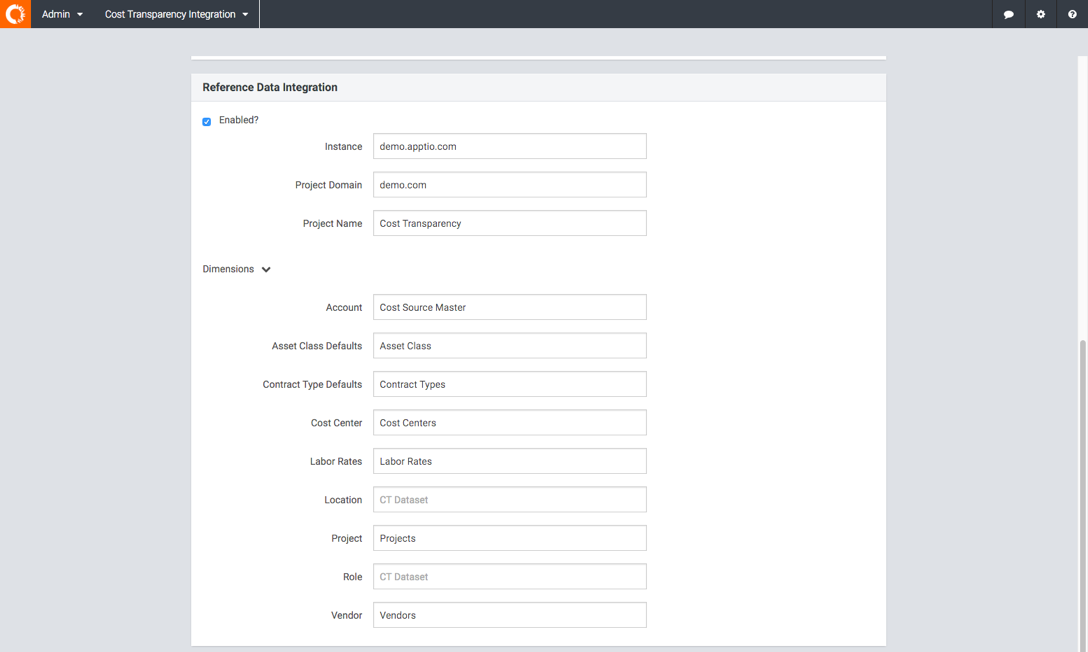Viewport: 1088px width, 652px height.
Task: Open the Admin dropdown menu
Action: coord(62,14)
